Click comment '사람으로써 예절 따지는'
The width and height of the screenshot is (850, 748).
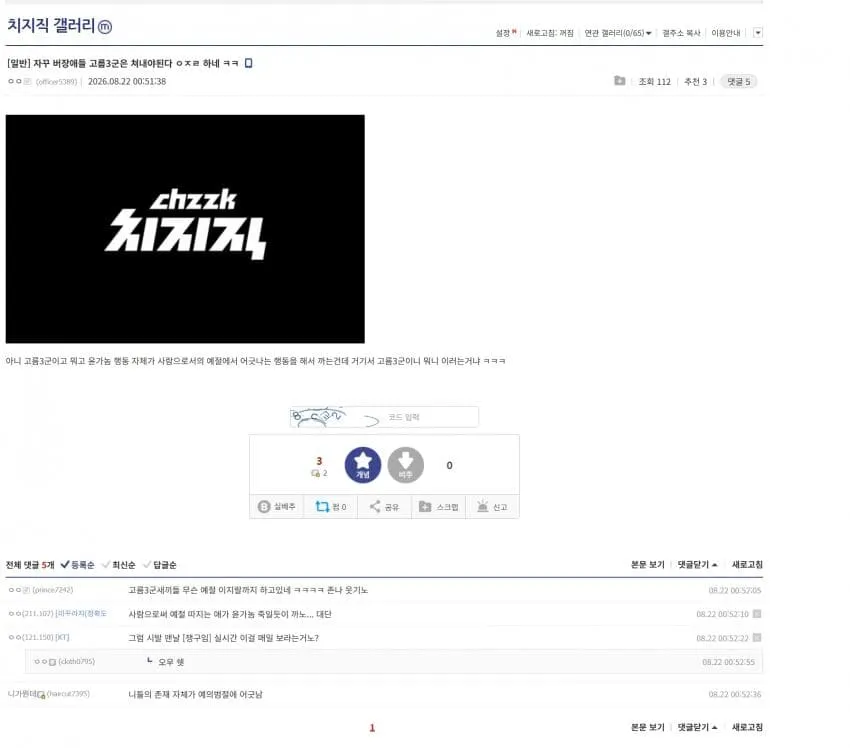[230, 614]
